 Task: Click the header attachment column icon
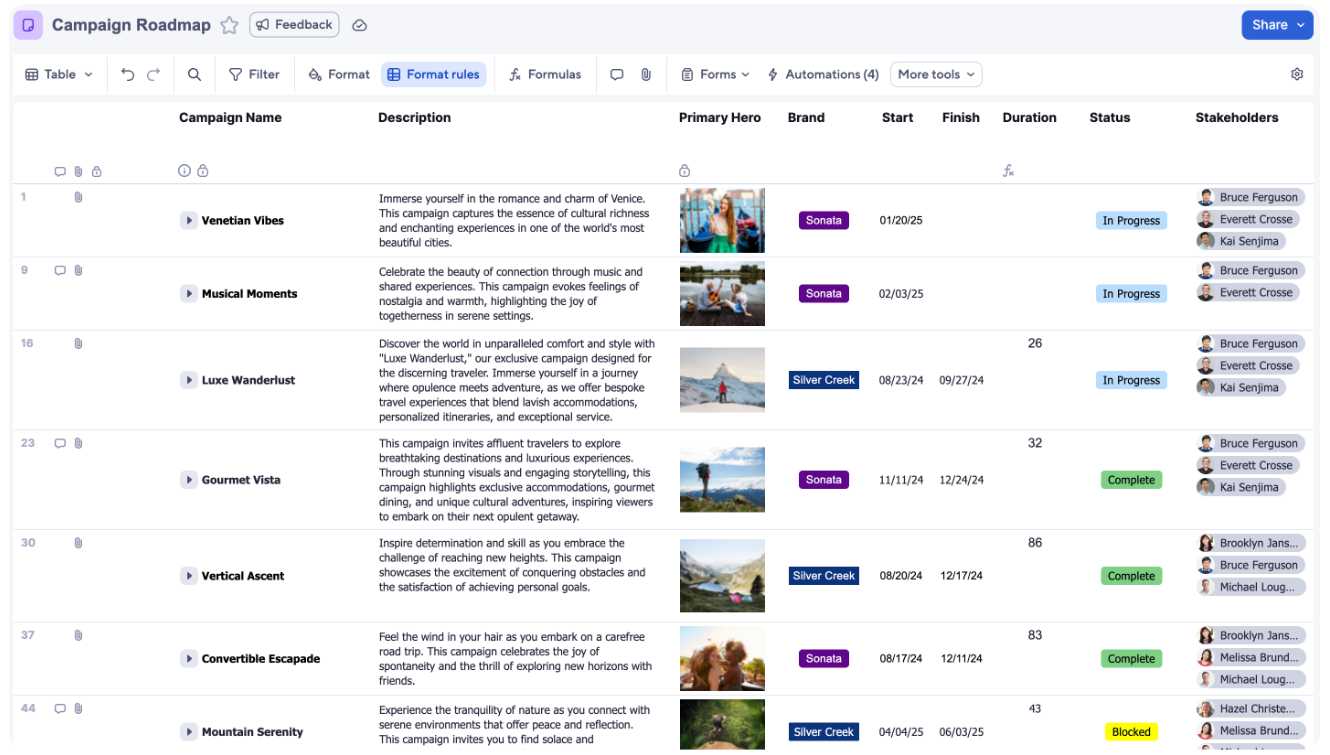[78, 172]
